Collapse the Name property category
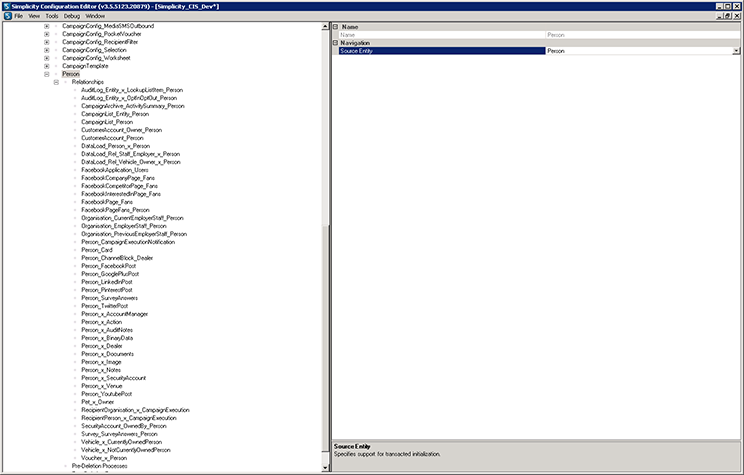This screenshot has width=744, height=475. [x=335, y=26]
